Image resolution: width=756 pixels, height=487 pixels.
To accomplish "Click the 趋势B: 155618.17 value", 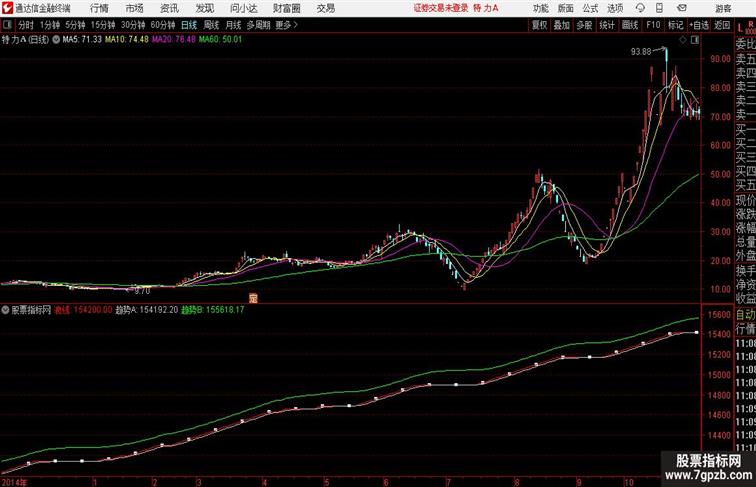I will [213, 310].
